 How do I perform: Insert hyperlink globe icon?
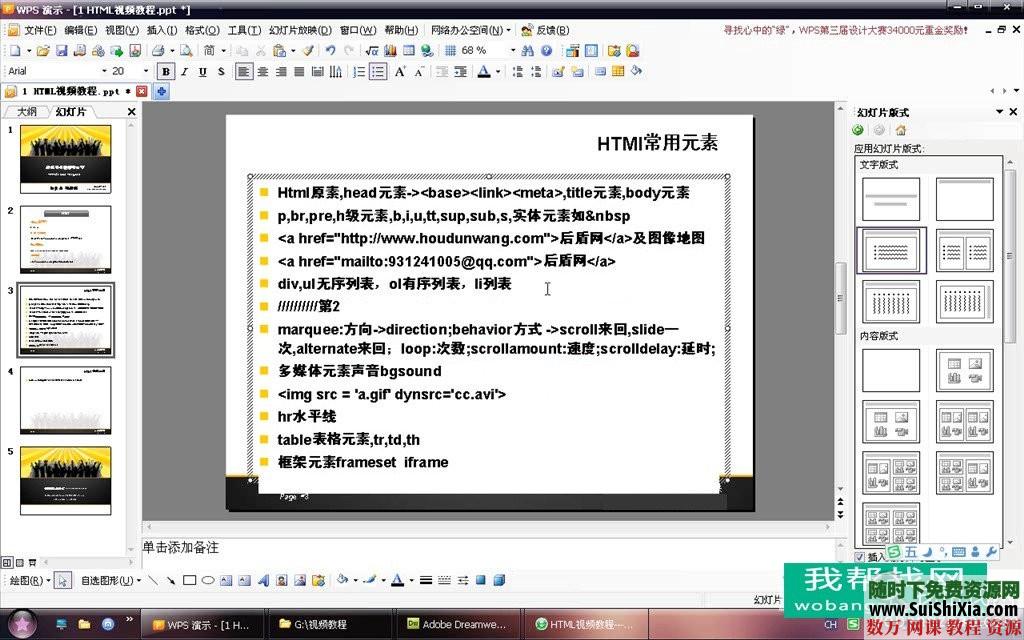point(427,50)
